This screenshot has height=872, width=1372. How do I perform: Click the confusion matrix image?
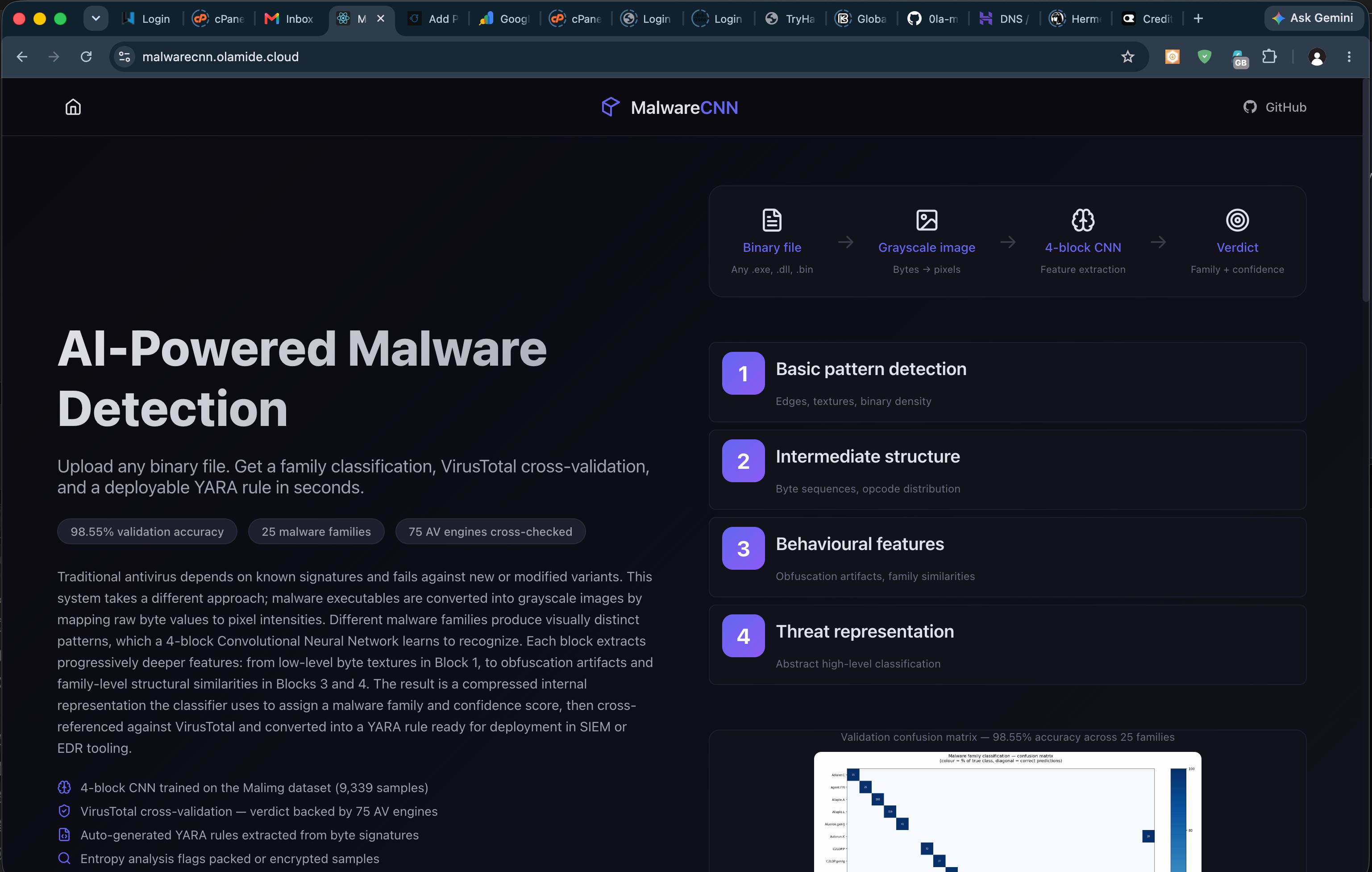(x=1007, y=812)
